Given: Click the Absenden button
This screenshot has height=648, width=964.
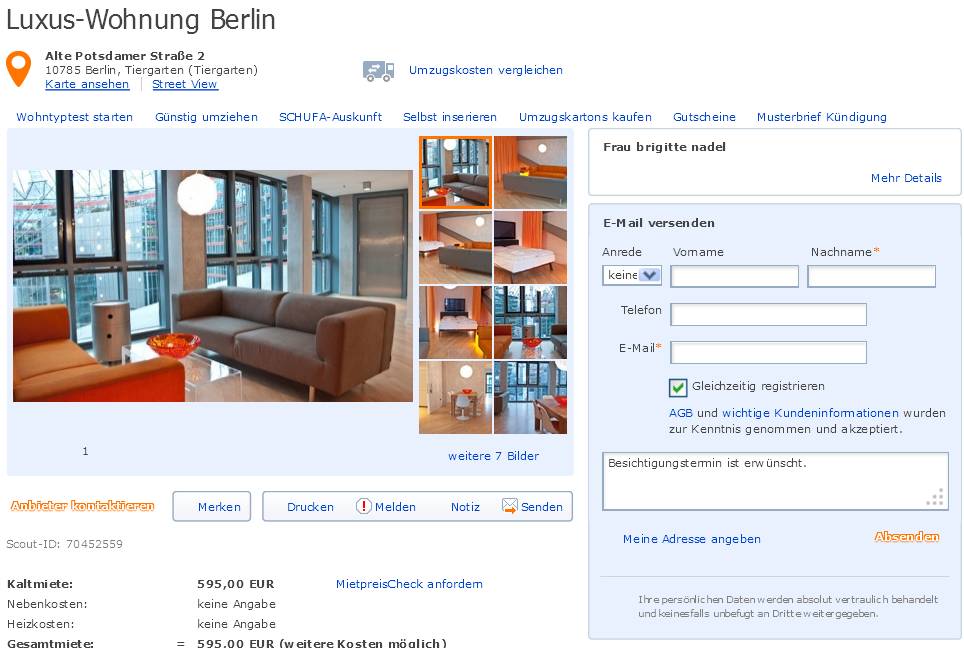Looking at the screenshot, I should pos(907,537).
